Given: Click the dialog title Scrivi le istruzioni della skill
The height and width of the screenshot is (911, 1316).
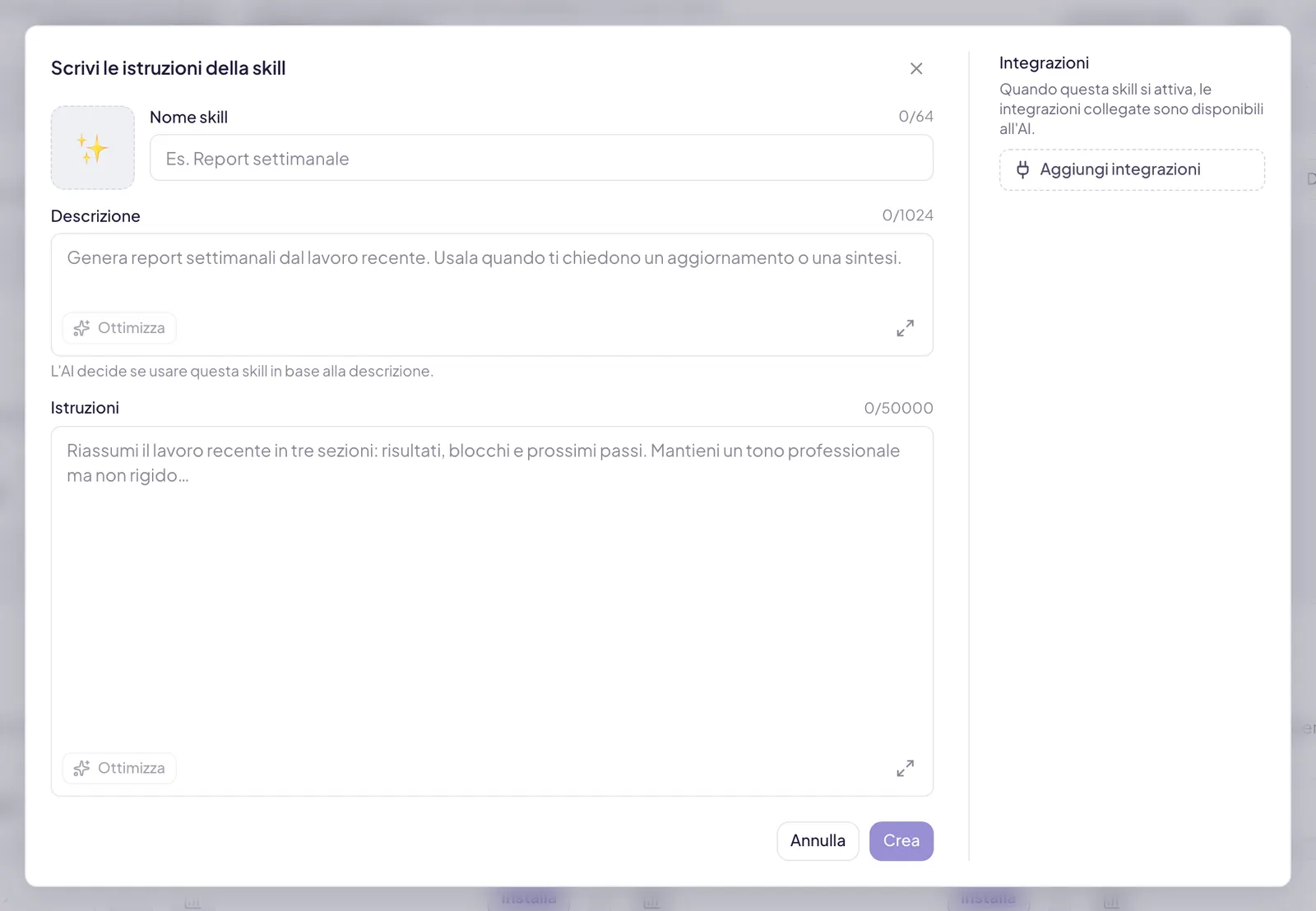Looking at the screenshot, I should pos(169,68).
